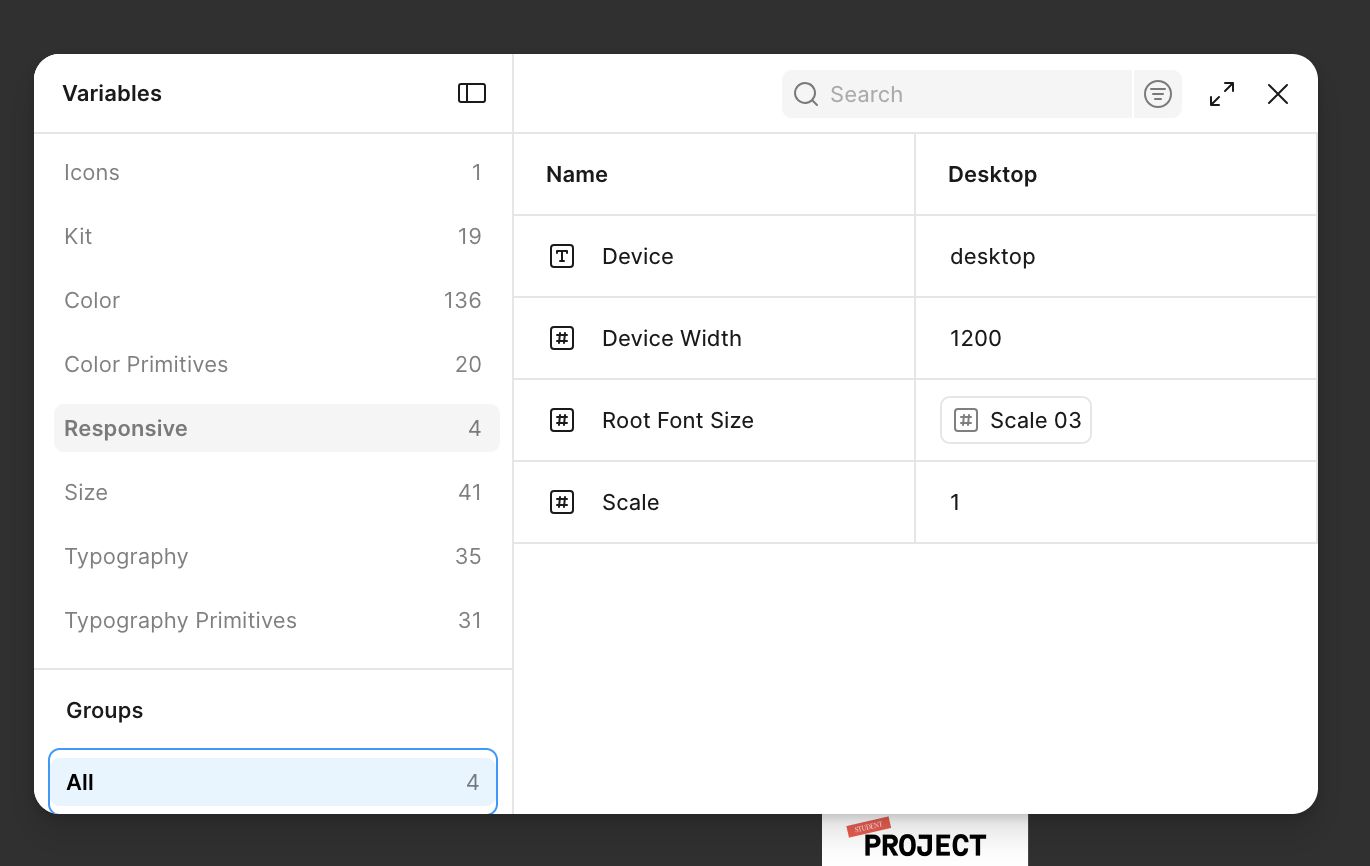The image size is (1370, 866).
Task: Select the Root Font Size variable name
Action: click(x=678, y=420)
